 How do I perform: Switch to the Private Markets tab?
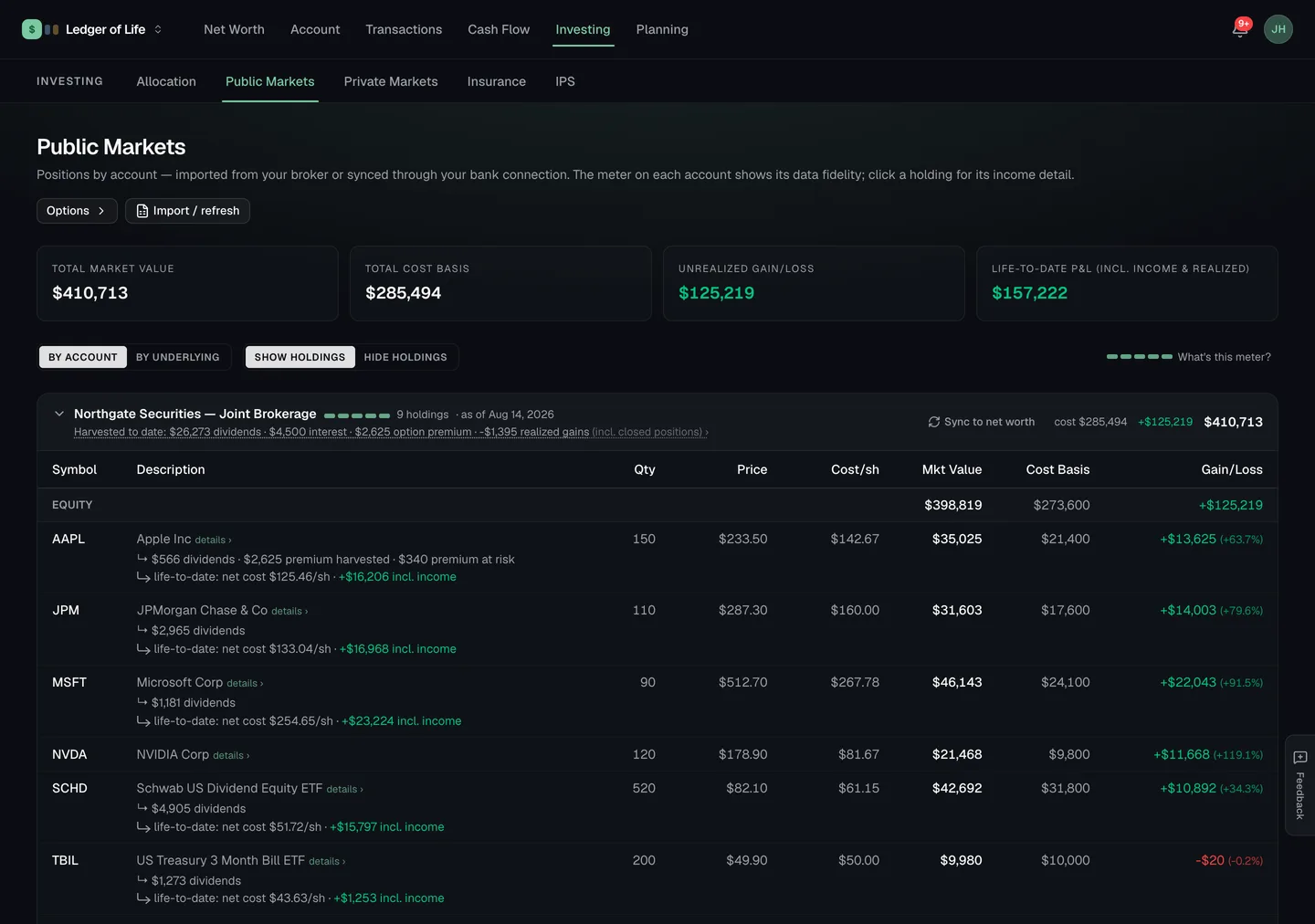pyautogui.click(x=391, y=81)
